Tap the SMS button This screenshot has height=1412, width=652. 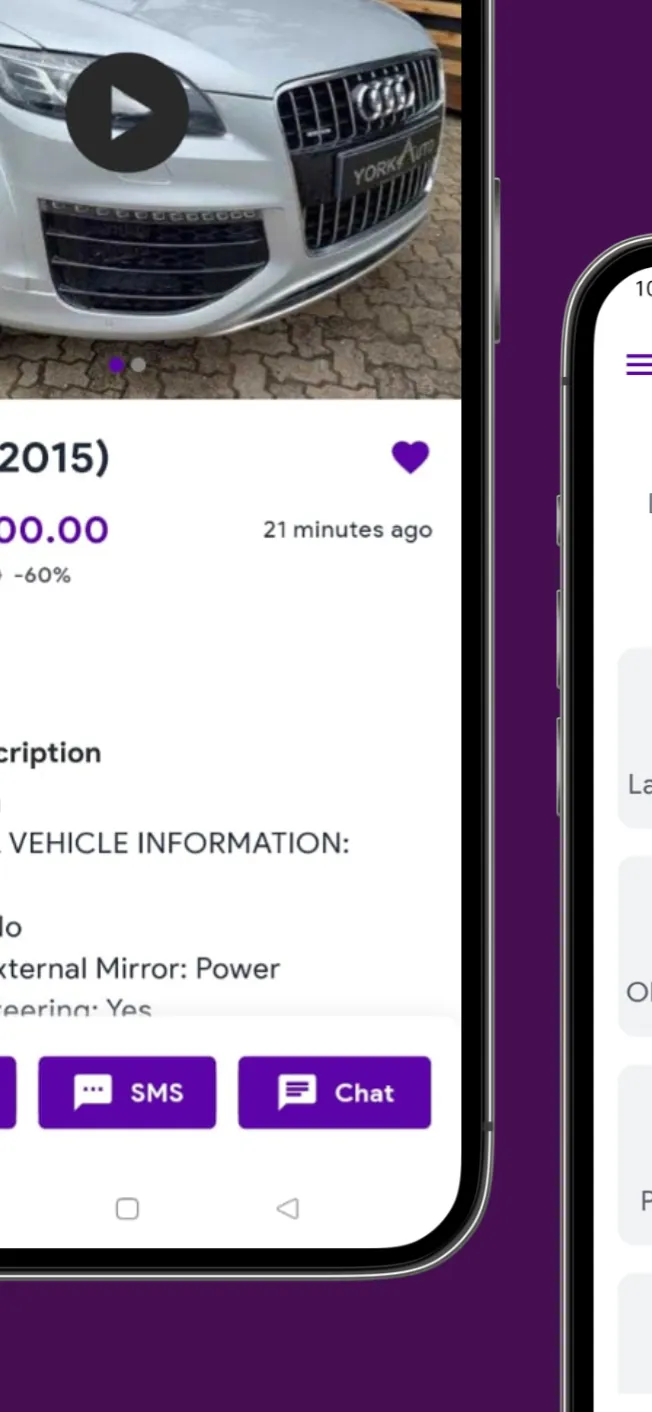click(x=127, y=1092)
